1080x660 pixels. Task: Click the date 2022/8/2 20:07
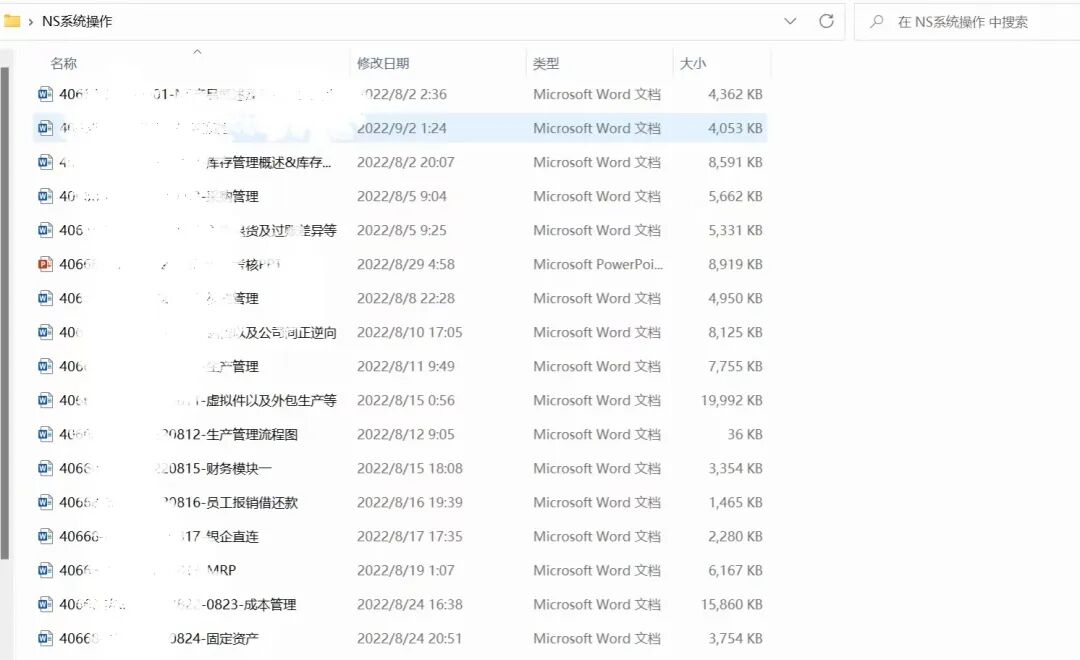(406, 162)
